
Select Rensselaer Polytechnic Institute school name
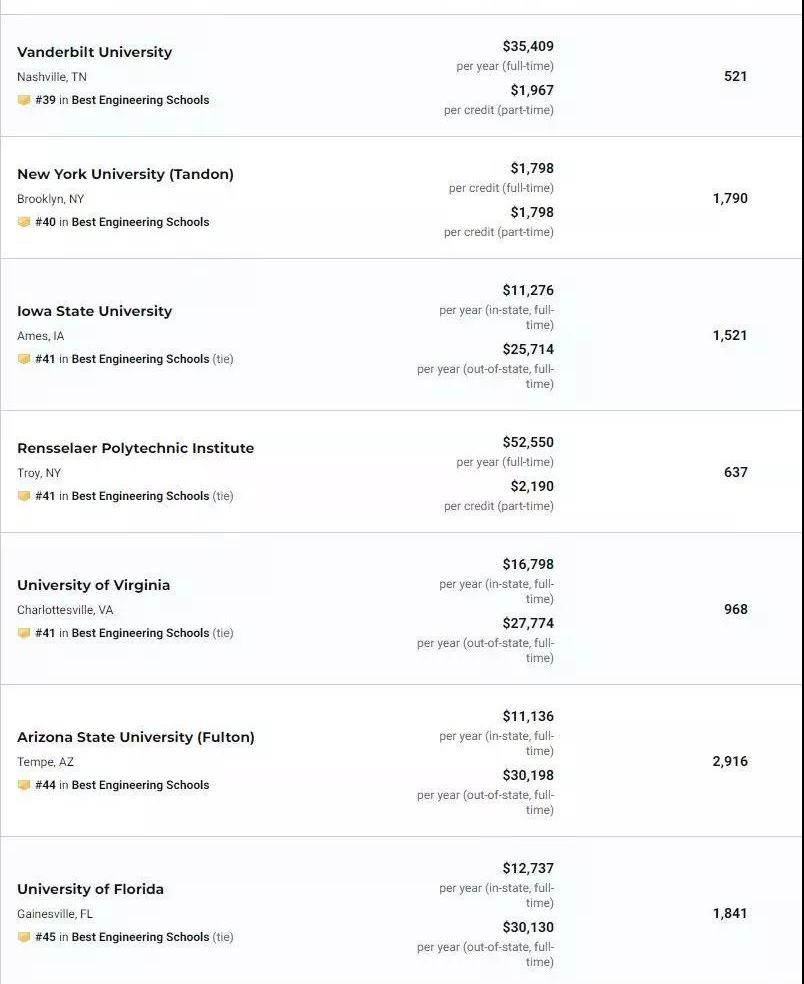[136, 448]
